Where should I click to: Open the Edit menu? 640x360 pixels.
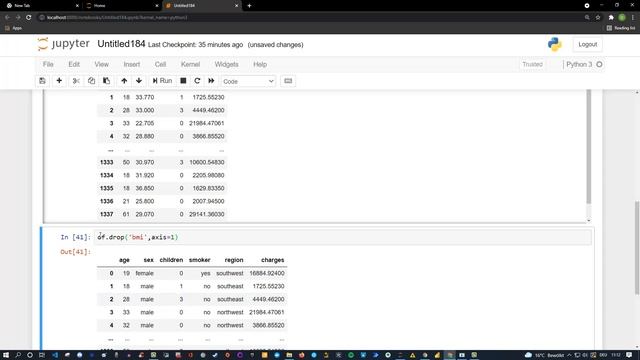pos(74,64)
